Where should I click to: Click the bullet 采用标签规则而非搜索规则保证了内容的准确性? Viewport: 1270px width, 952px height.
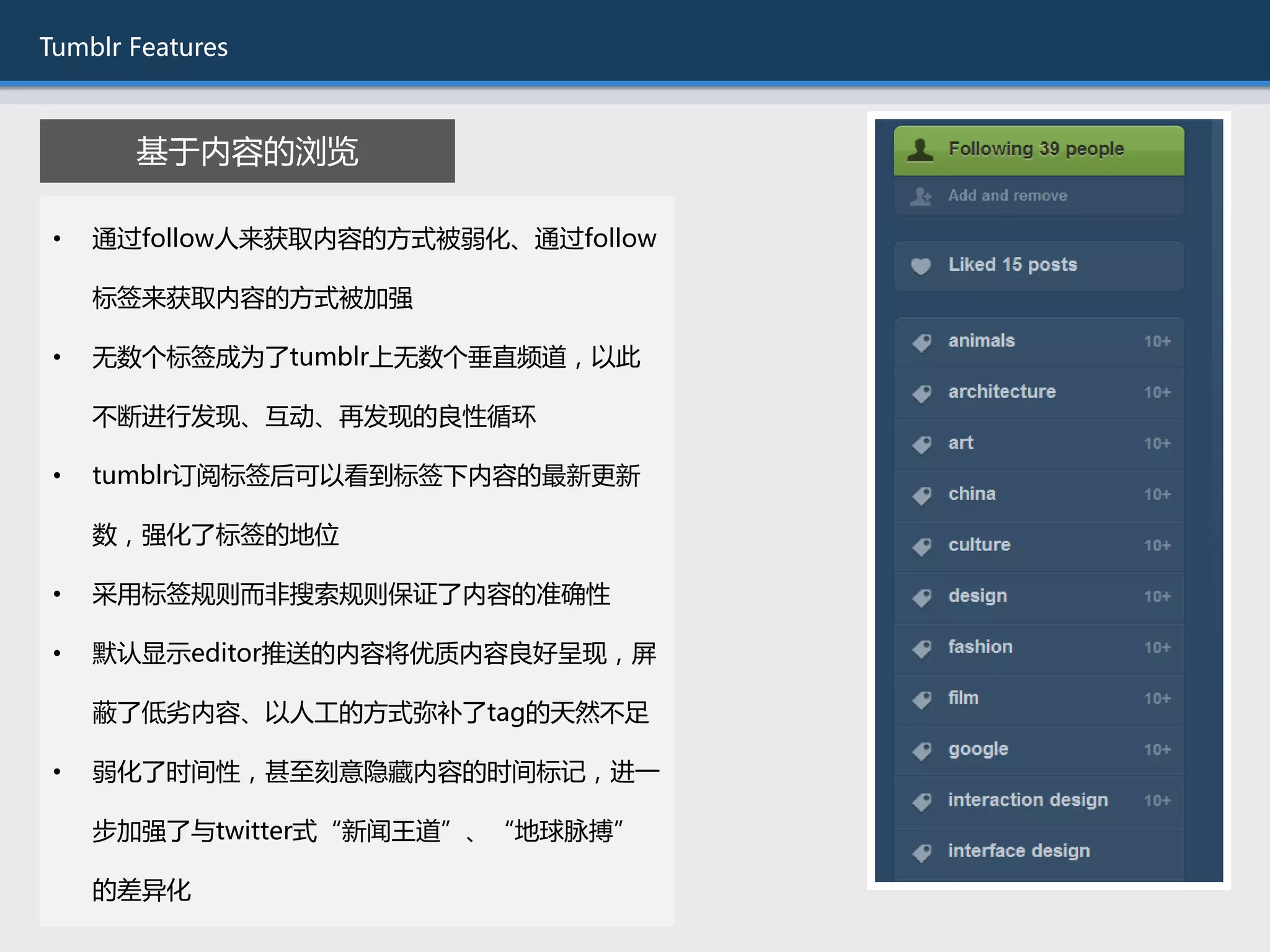[351, 594]
